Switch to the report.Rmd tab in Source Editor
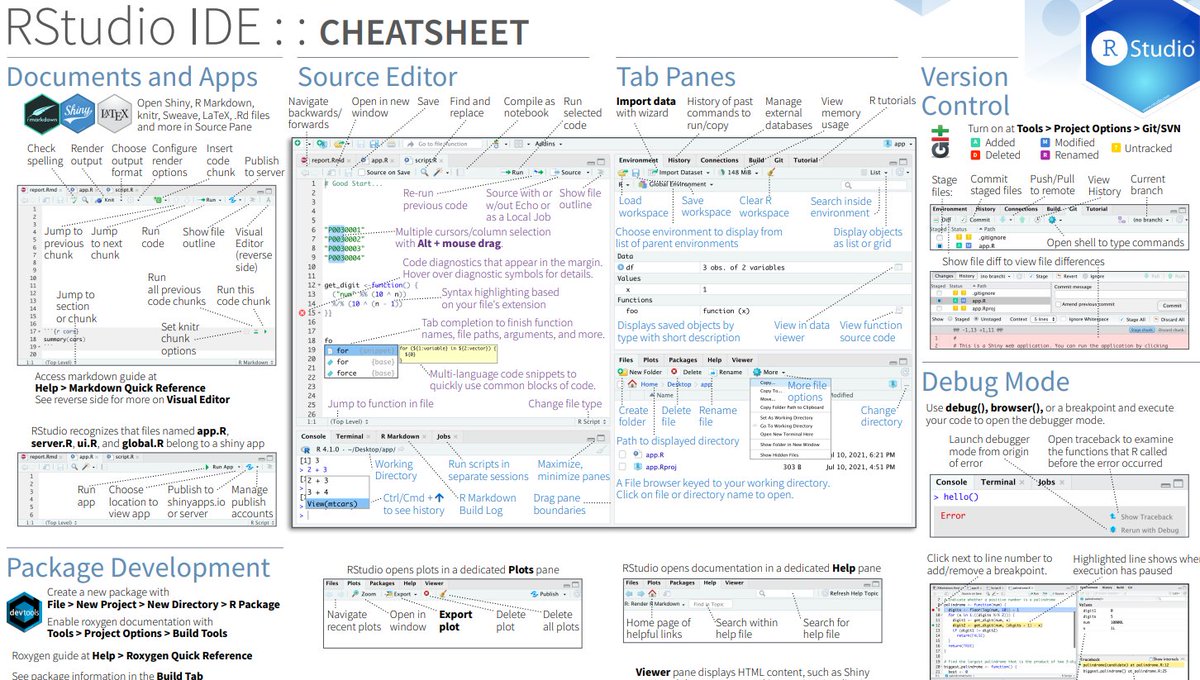1200x680 pixels. coord(327,160)
